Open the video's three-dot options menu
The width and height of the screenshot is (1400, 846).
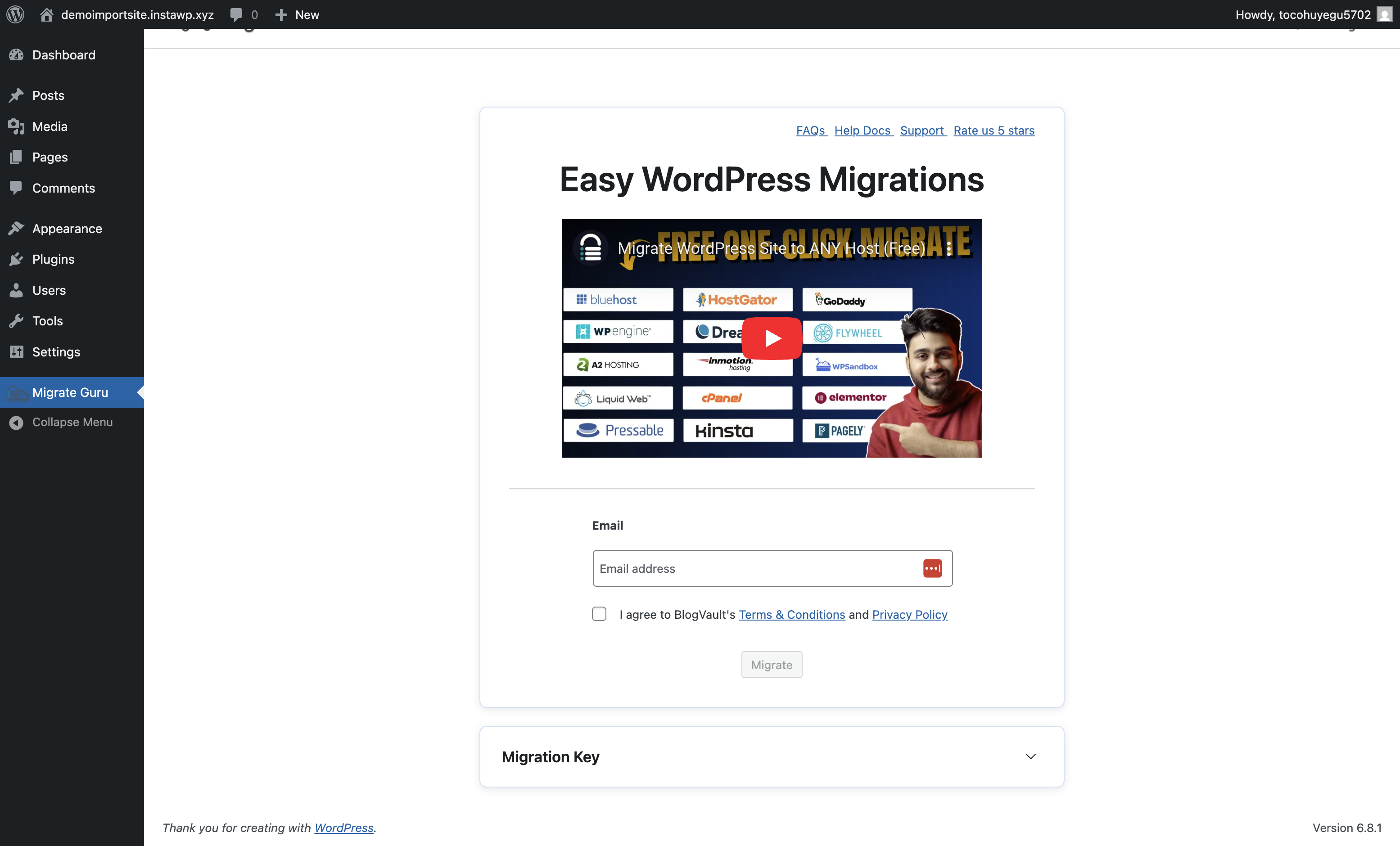click(x=949, y=248)
